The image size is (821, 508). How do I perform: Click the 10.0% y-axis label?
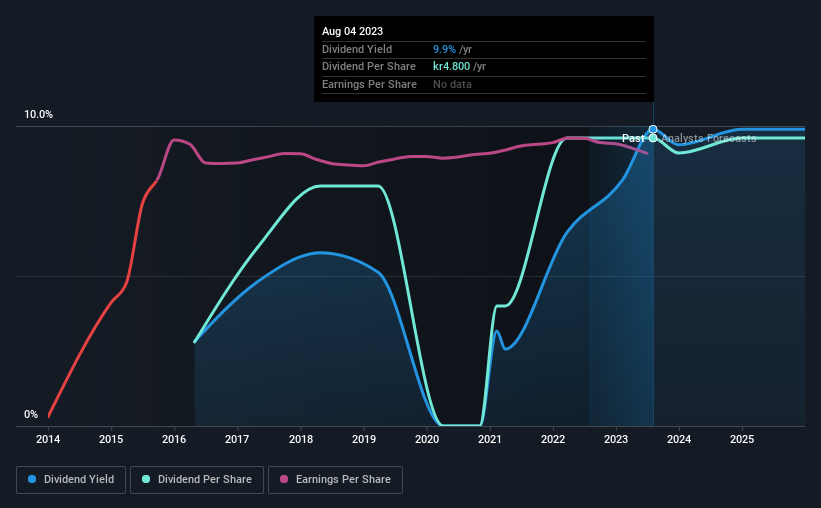click(x=39, y=115)
